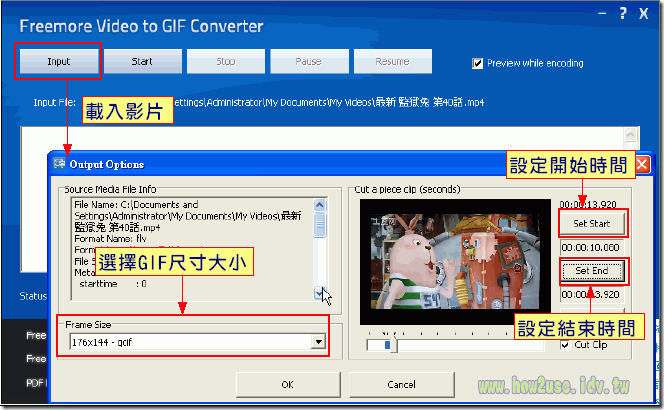Click the file info scrollbar up arrow

(320, 205)
